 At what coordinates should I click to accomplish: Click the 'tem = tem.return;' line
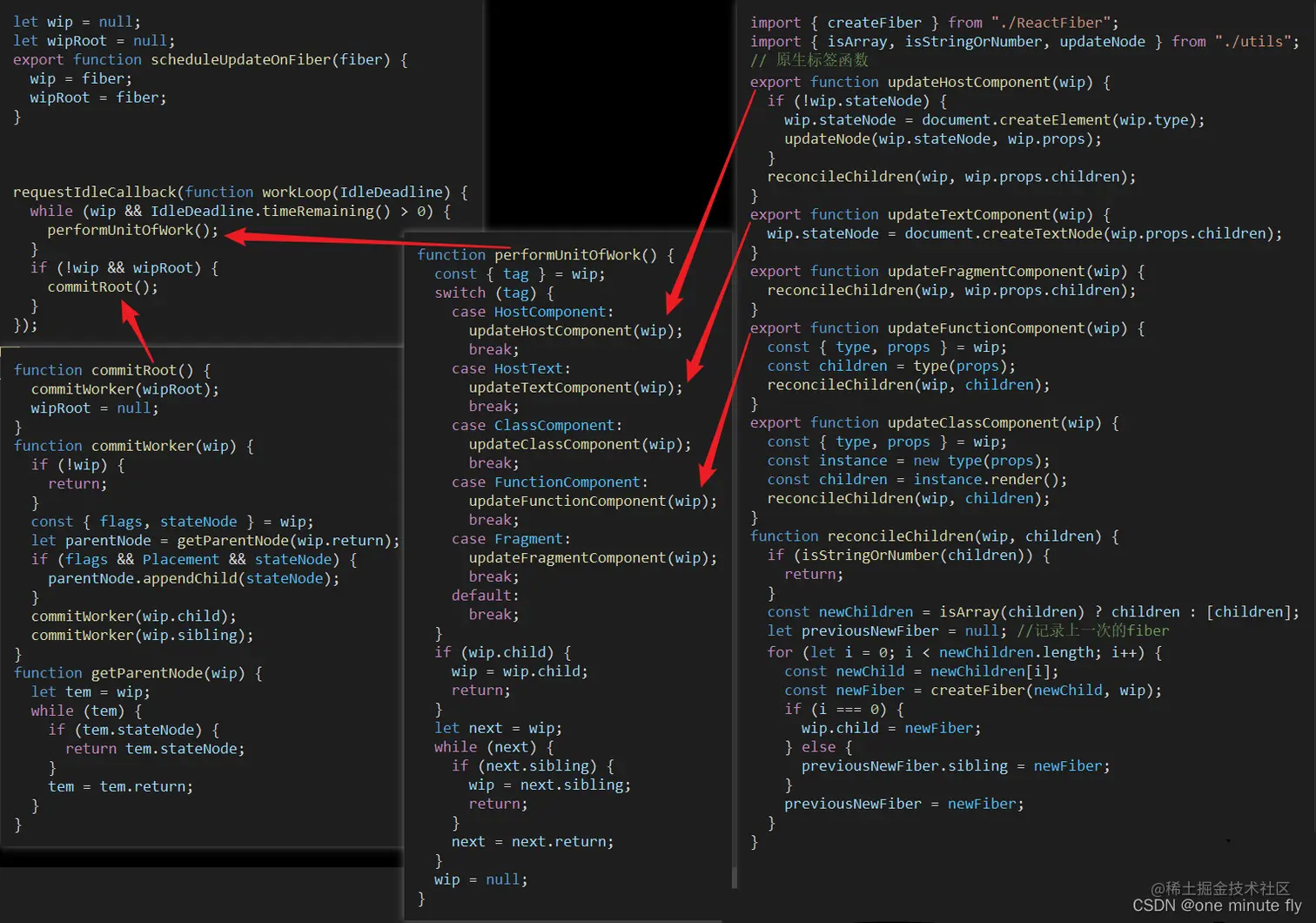click(x=121, y=787)
